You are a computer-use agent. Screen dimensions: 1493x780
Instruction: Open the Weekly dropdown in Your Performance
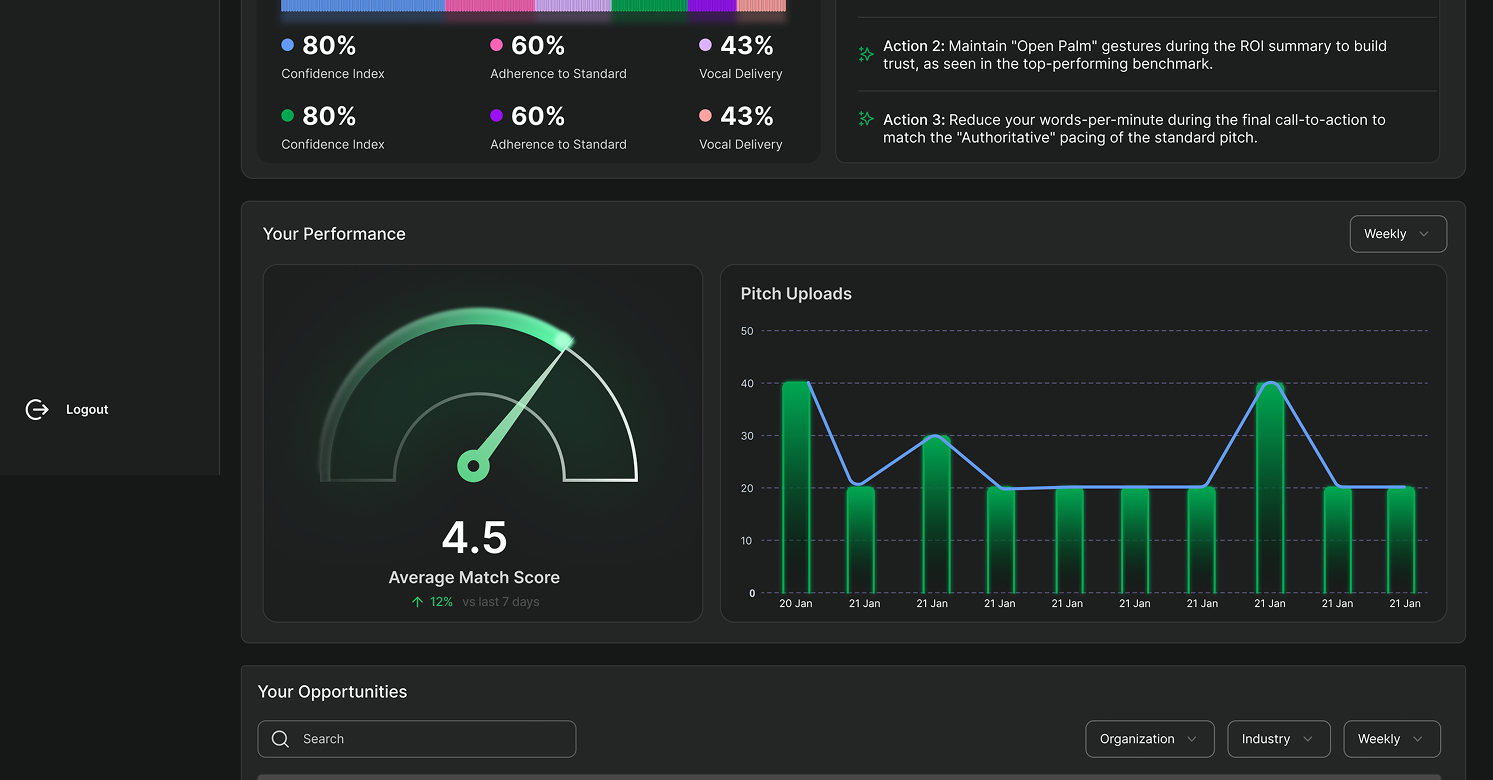coord(1397,233)
